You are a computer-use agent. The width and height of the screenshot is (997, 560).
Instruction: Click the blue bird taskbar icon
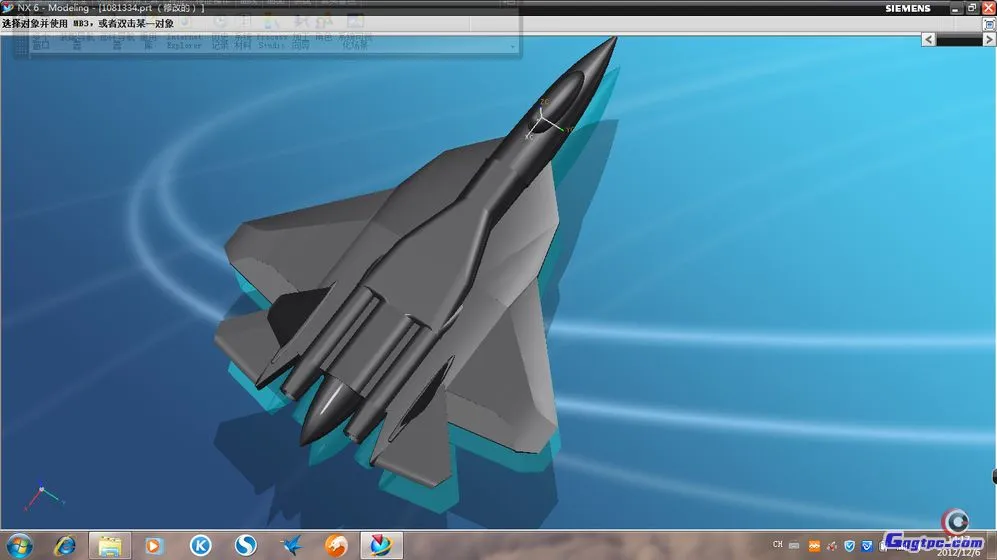point(291,545)
